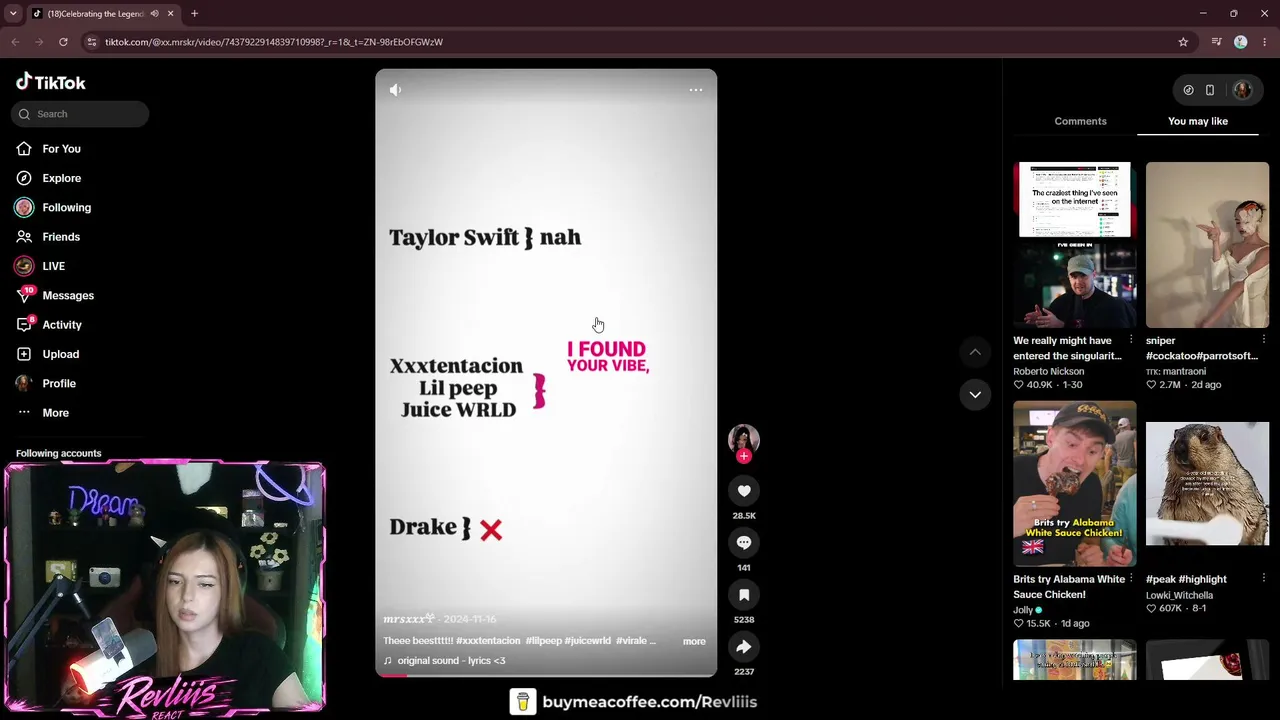This screenshot has height=720, width=1280.
Task: Visit Lowki_Witchella's profile
Action: pyautogui.click(x=1179, y=595)
